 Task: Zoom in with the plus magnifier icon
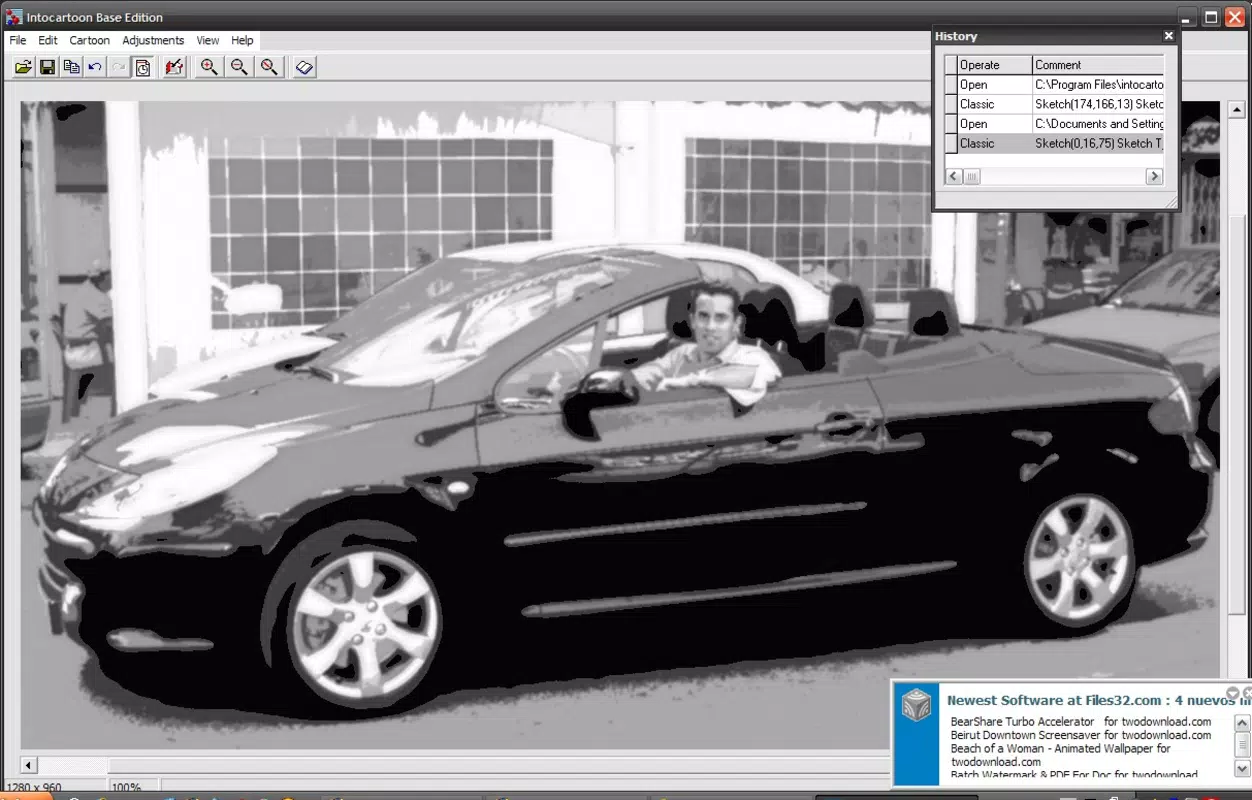[209, 67]
